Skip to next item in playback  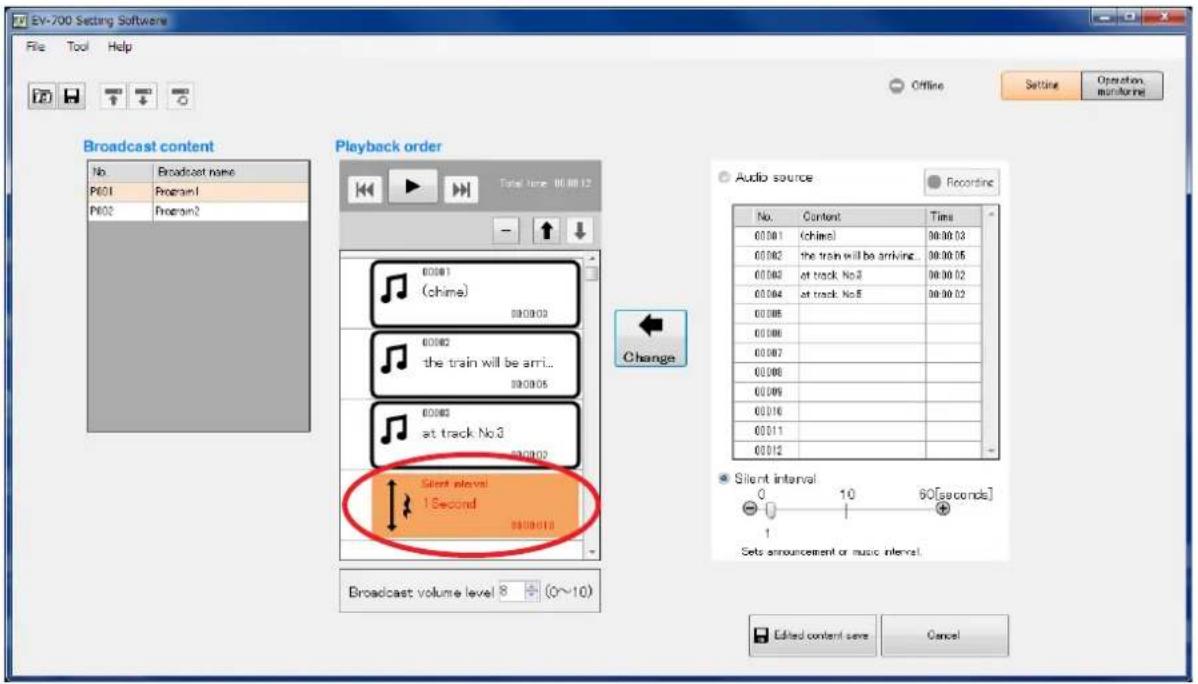(x=461, y=189)
